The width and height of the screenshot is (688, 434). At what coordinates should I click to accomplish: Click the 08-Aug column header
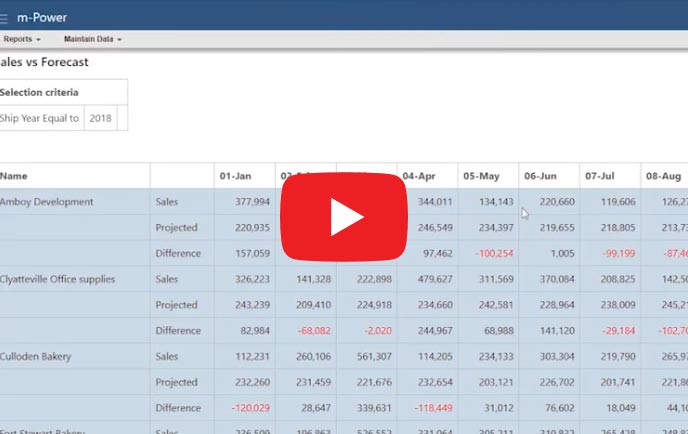click(663, 176)
